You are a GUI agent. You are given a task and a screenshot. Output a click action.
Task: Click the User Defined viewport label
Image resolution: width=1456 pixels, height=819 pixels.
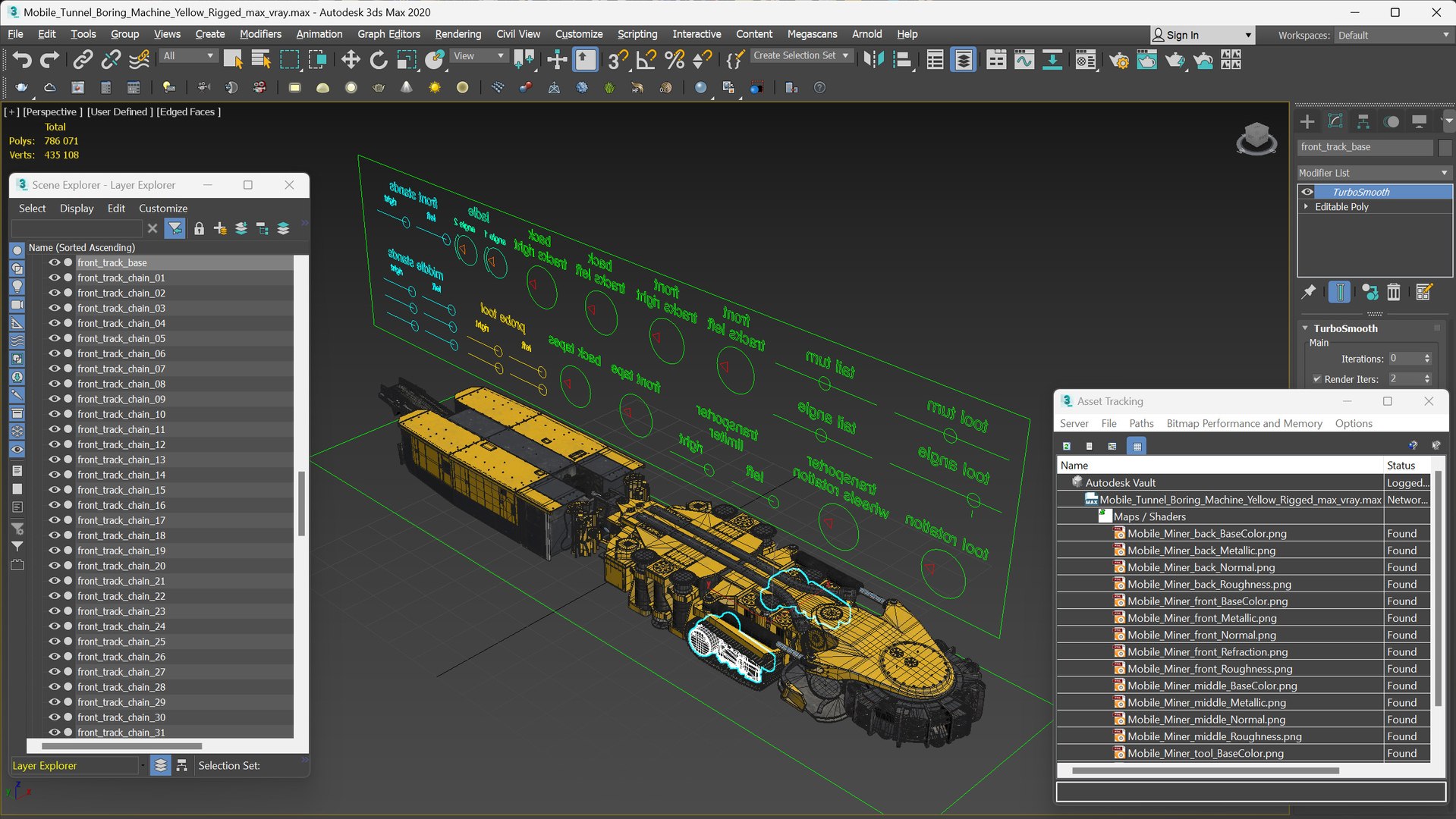pyautogui.click(x=120, y=111)
